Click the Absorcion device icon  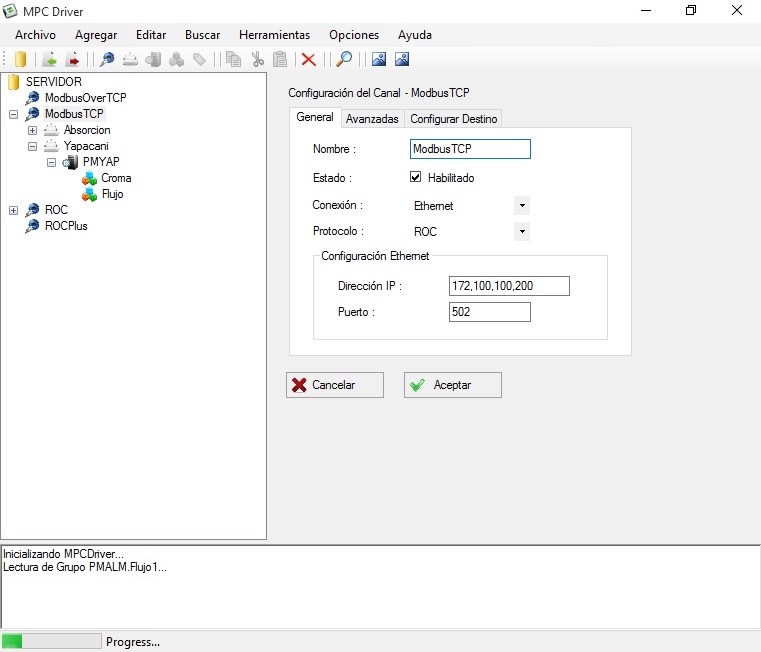(51, 130)
